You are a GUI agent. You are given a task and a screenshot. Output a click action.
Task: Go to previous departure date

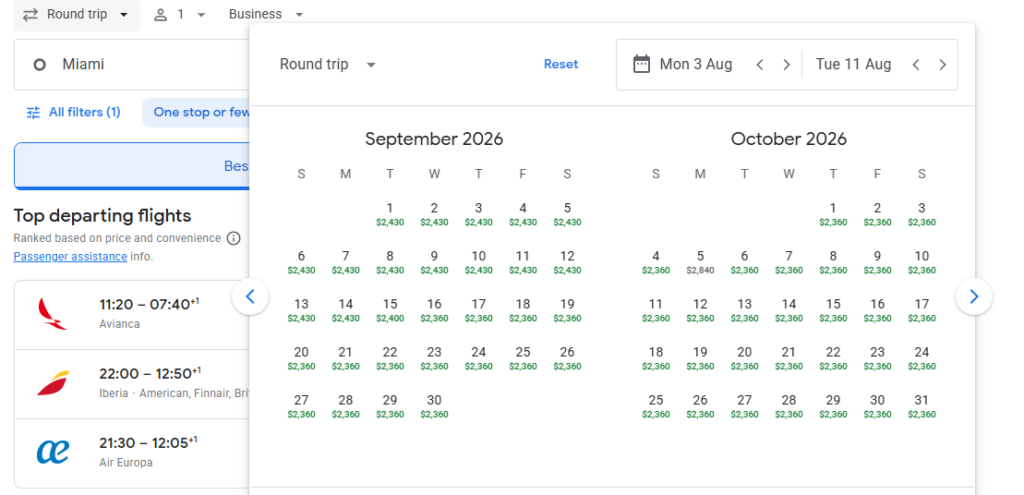(760, 65)
